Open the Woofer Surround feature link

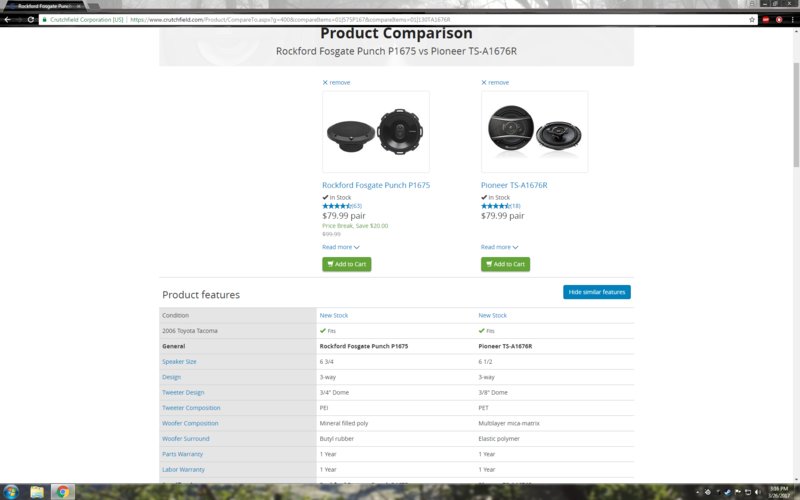coord(186,438)
